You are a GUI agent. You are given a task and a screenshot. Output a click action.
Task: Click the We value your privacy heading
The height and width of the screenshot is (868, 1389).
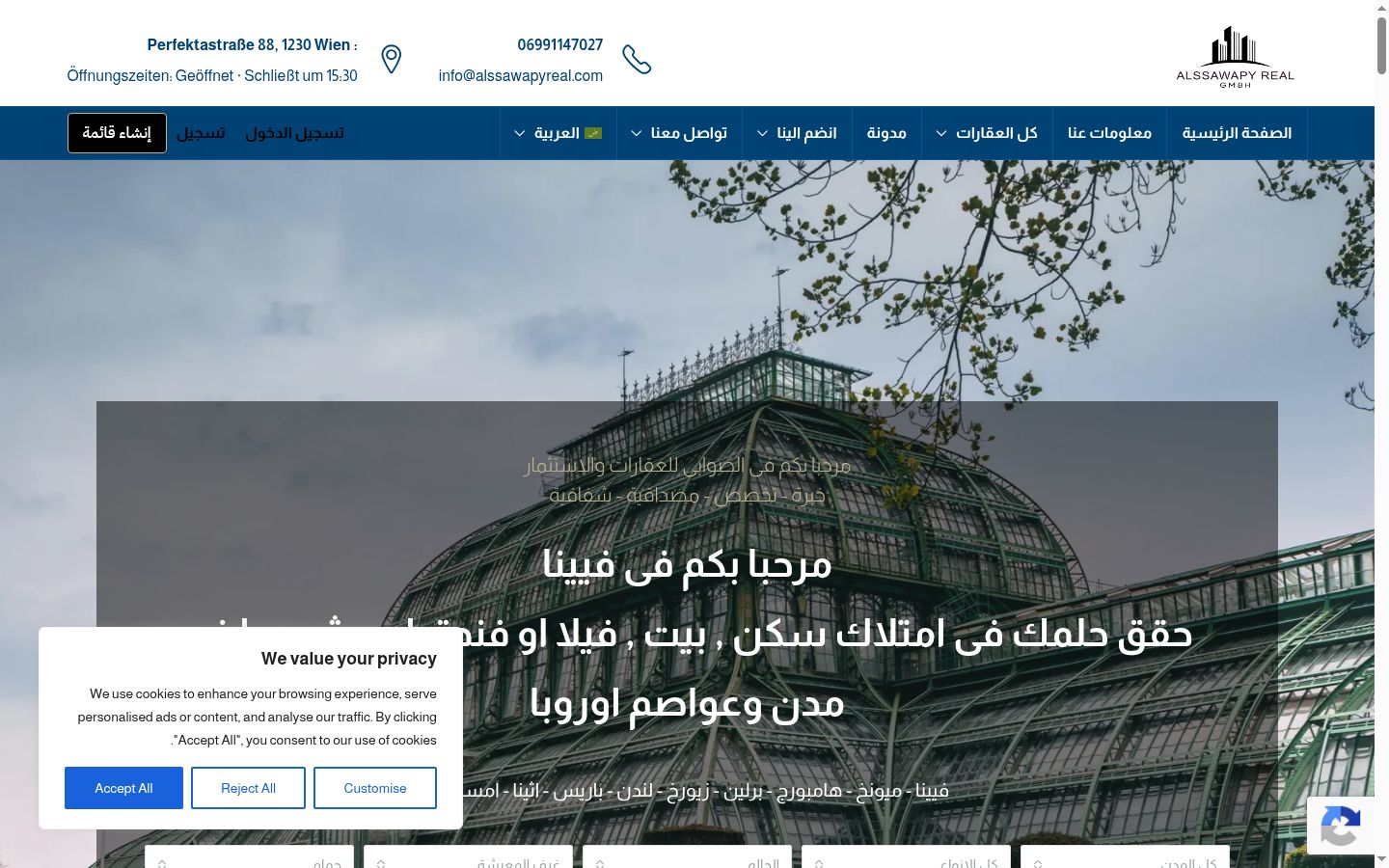click(x=348, y=659)
